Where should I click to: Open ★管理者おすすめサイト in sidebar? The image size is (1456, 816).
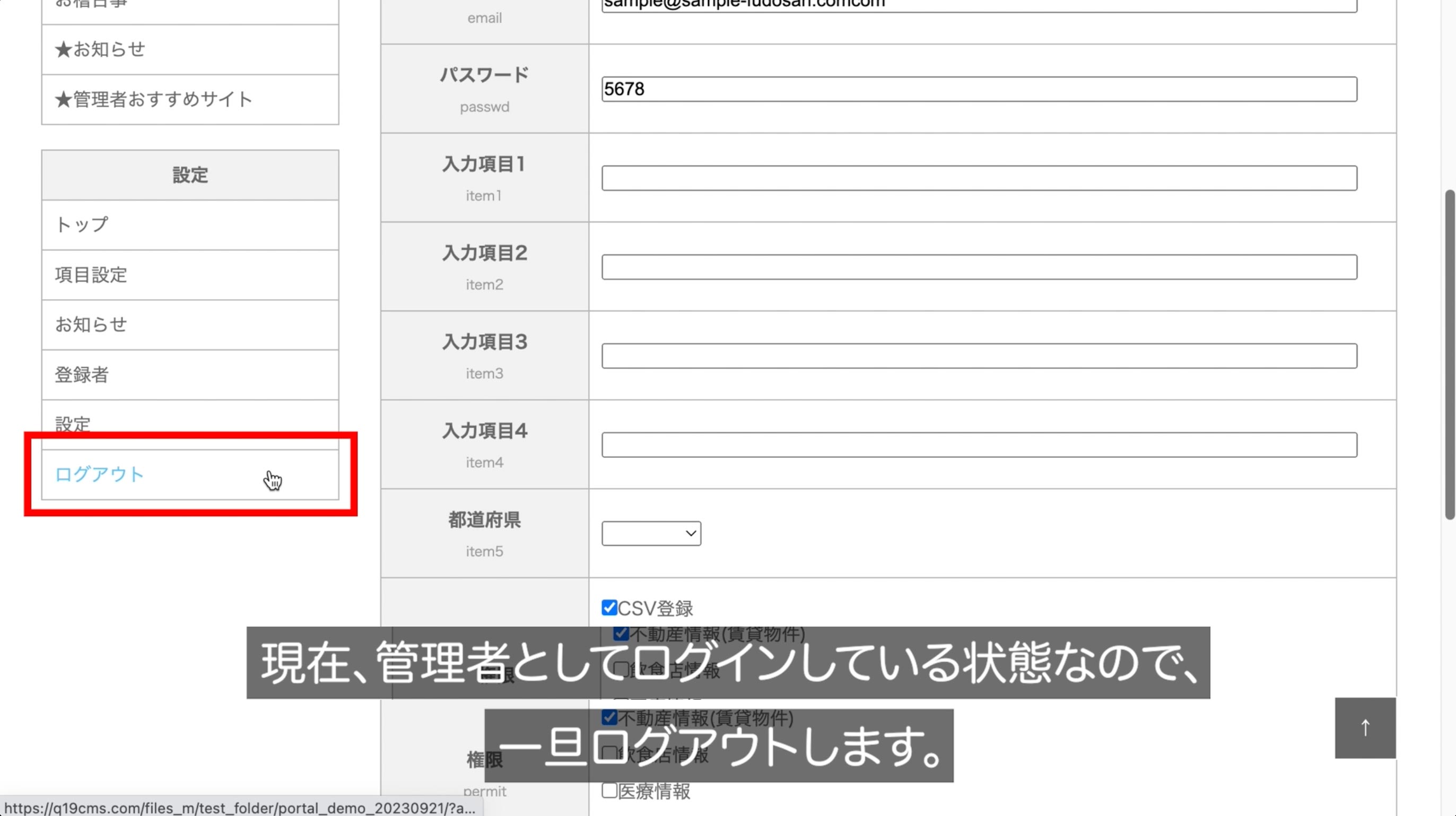click(190, 100)
